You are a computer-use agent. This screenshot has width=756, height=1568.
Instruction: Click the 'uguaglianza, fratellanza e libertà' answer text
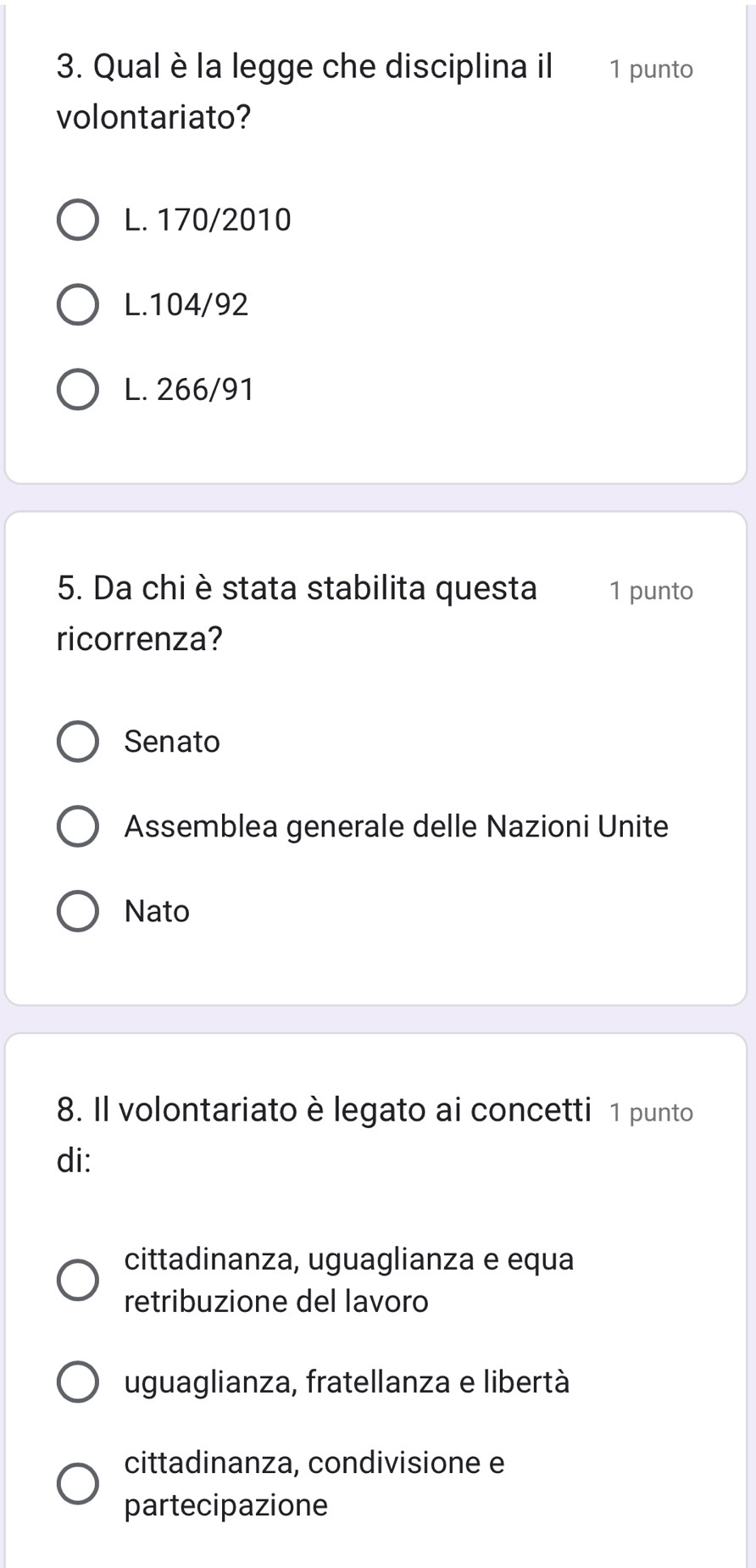pos(347,1382)
